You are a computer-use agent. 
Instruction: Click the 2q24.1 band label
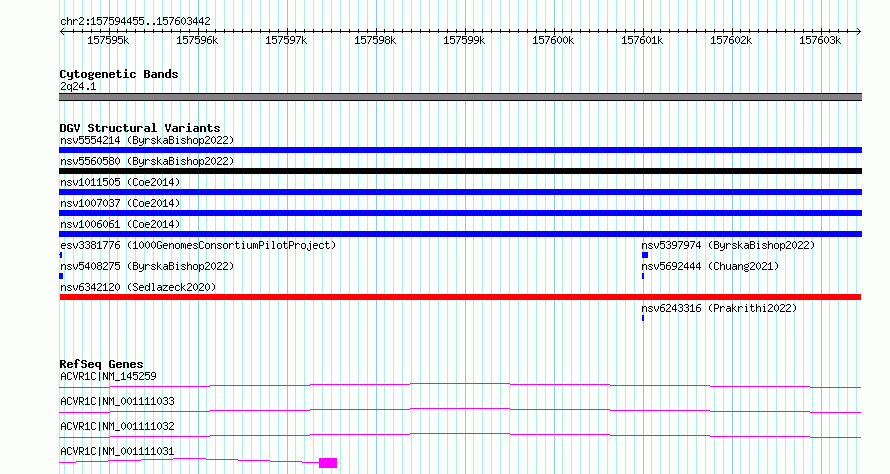78,86
